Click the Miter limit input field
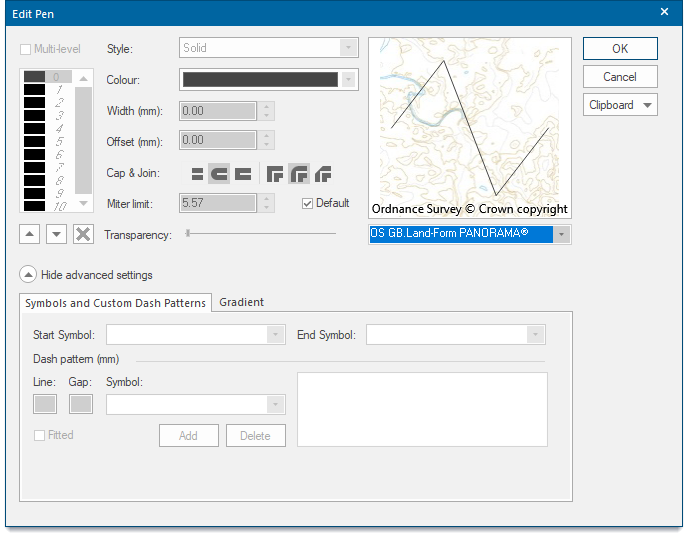 [x=218, y=203]
